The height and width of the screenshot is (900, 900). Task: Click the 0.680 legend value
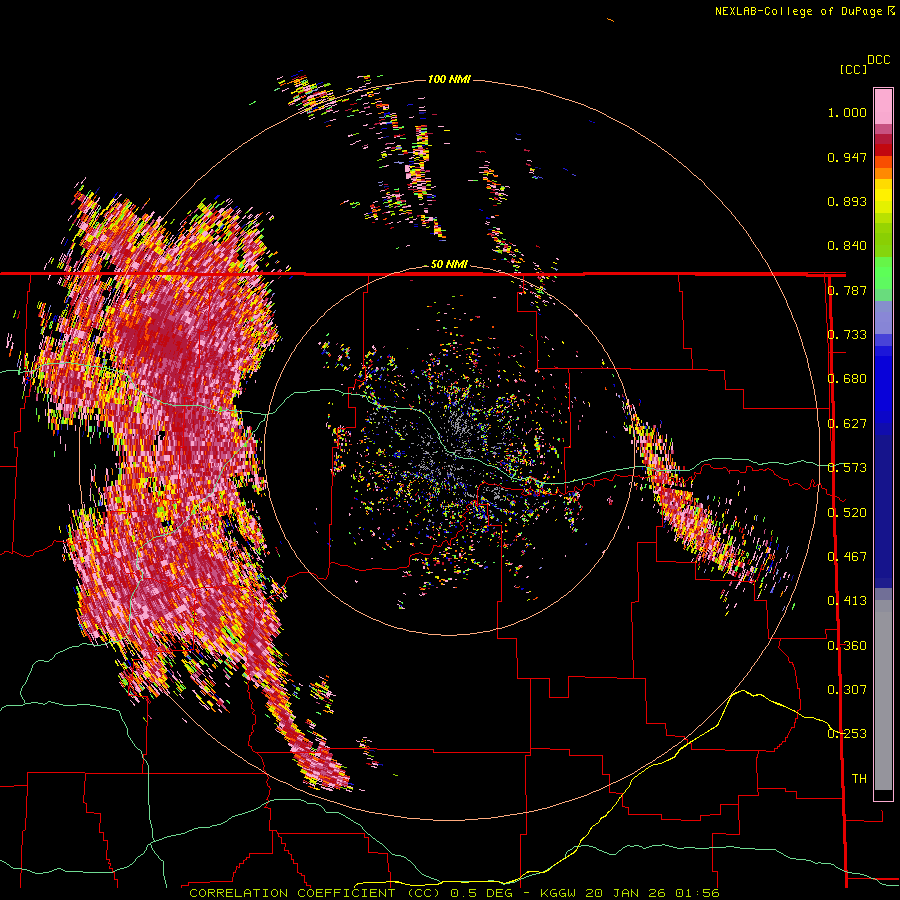pyautogui.click(x=847, y=379)
